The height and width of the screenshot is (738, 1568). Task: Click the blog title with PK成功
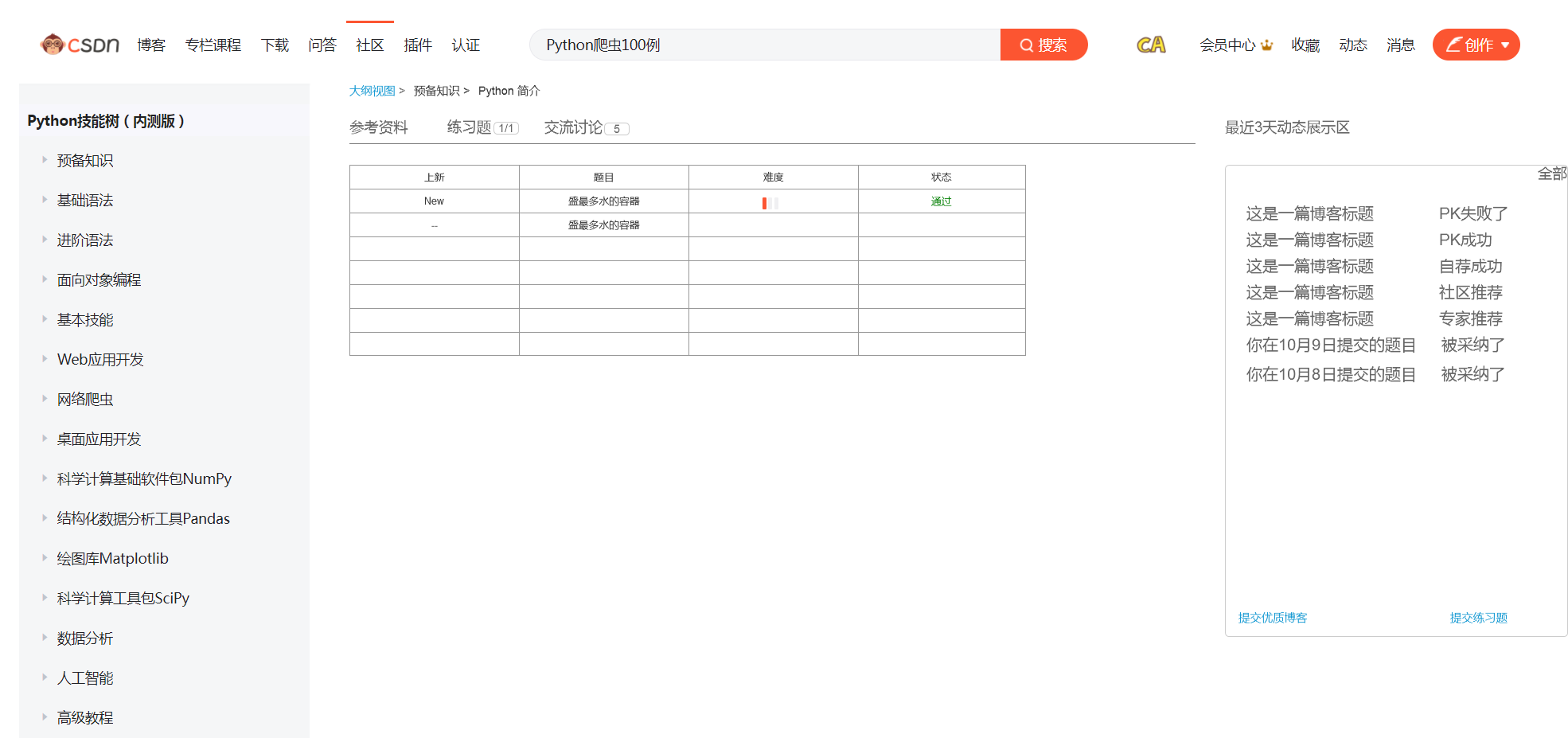(x=1310, y=240)
